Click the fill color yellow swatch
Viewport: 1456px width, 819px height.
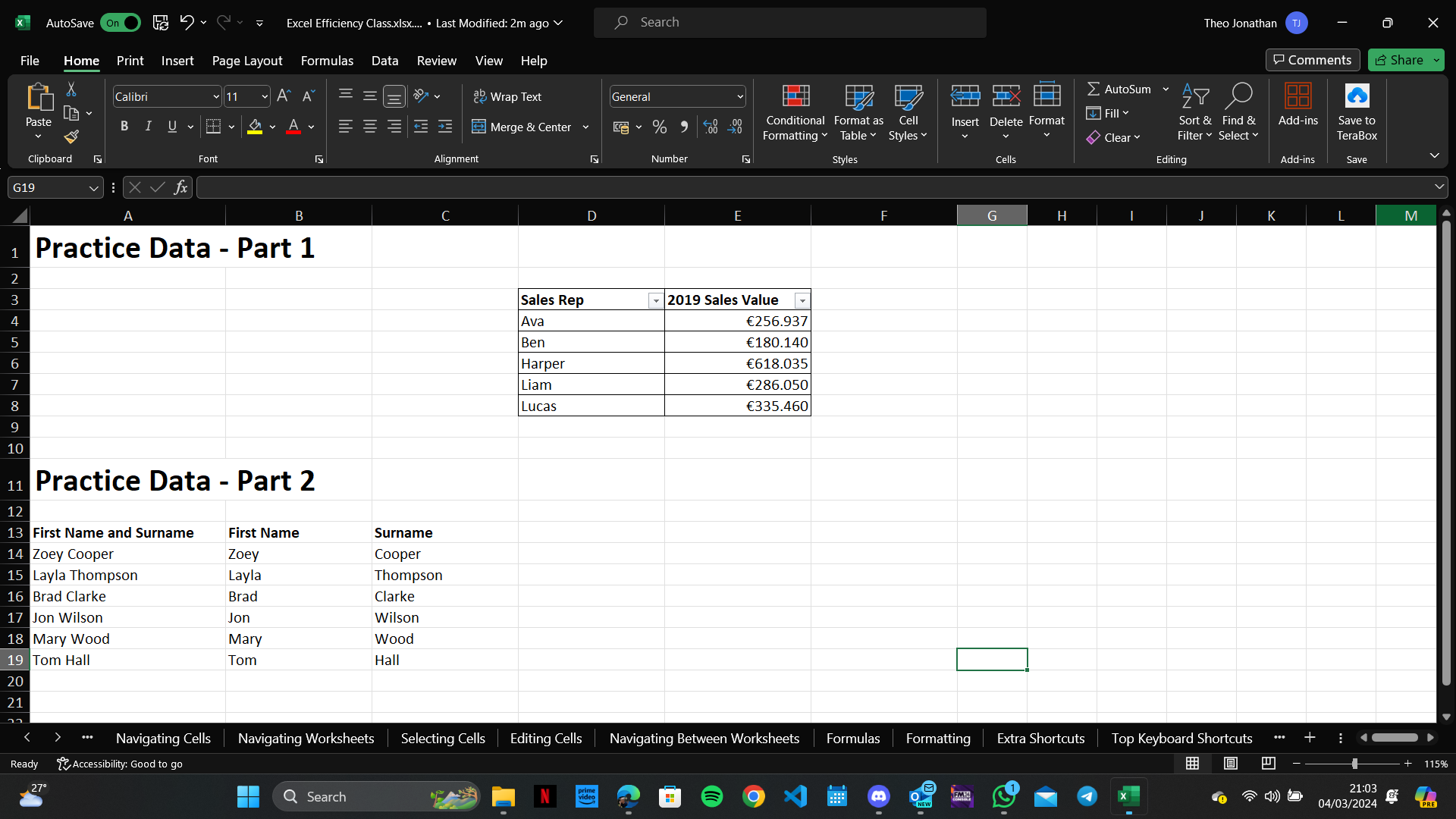255,127
